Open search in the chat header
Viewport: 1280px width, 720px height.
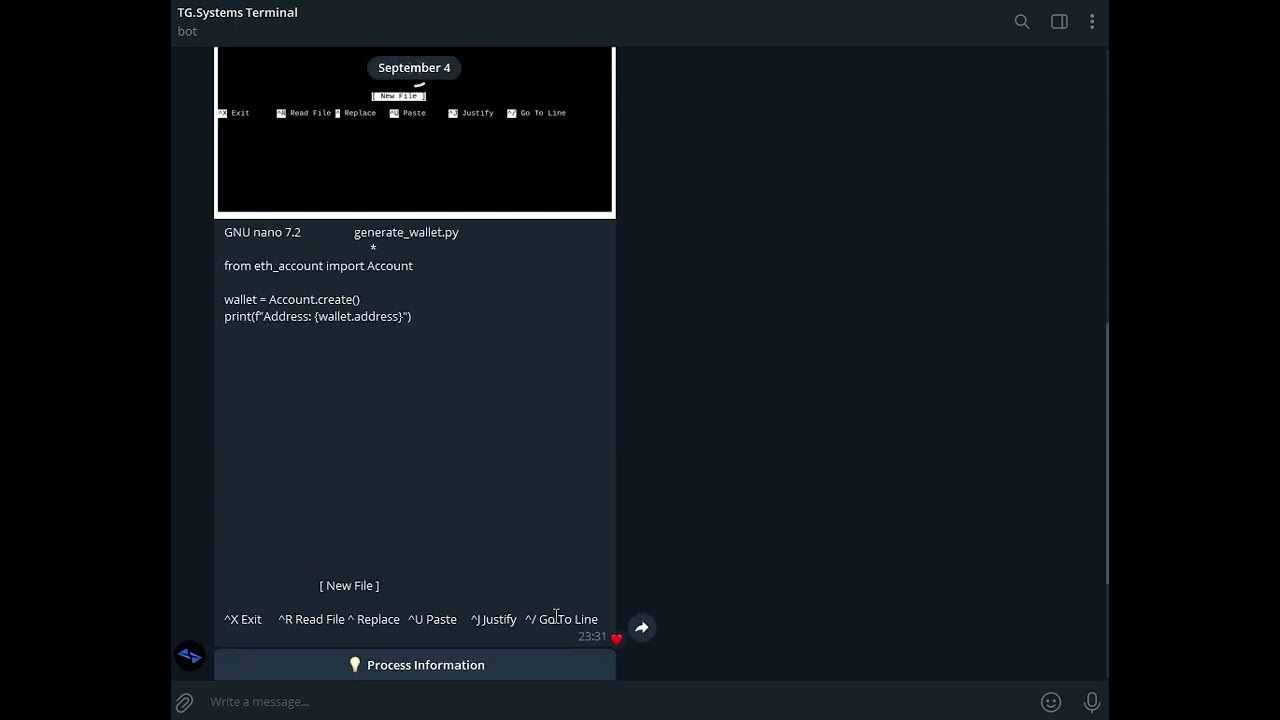point(1022,21)
